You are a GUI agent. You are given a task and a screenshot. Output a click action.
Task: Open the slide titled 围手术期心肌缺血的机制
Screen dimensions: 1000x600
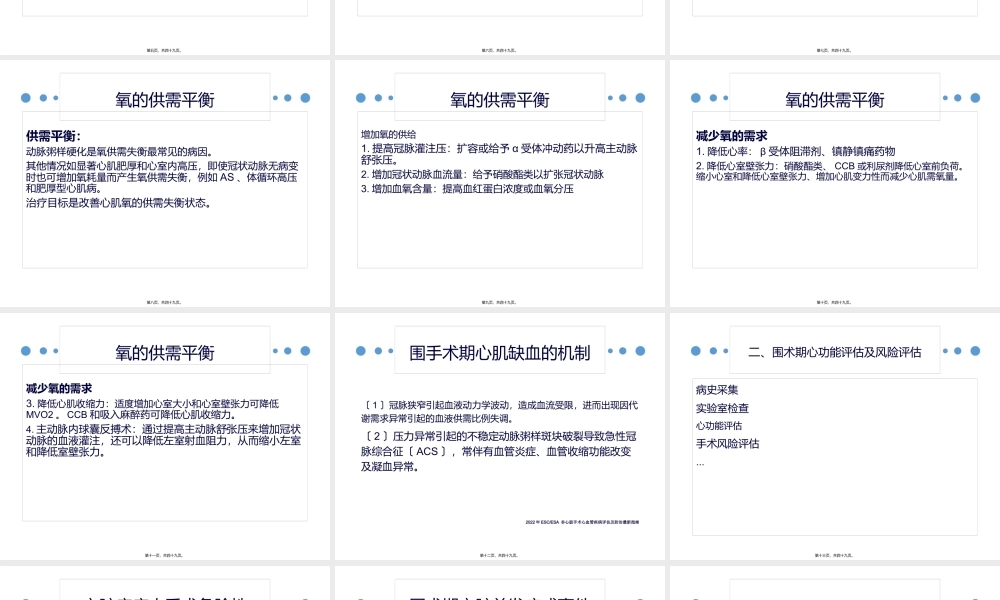(499, 351)
